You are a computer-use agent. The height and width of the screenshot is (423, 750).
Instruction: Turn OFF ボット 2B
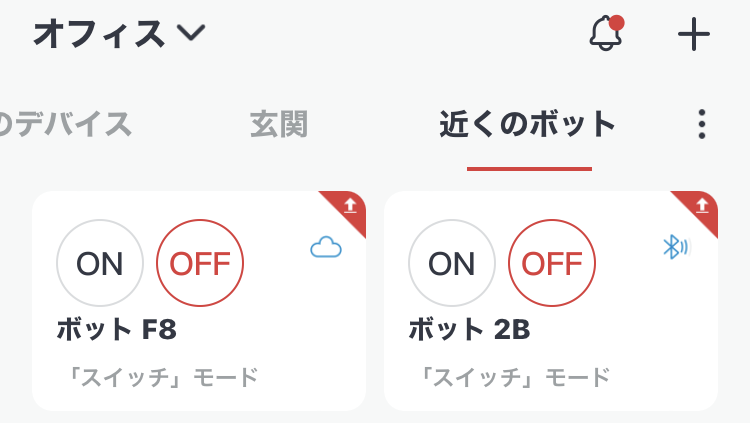point(552,263)
